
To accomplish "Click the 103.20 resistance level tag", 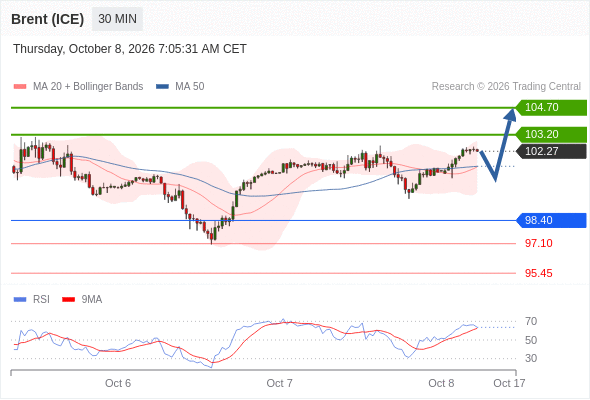I will [x=551, y=134].
